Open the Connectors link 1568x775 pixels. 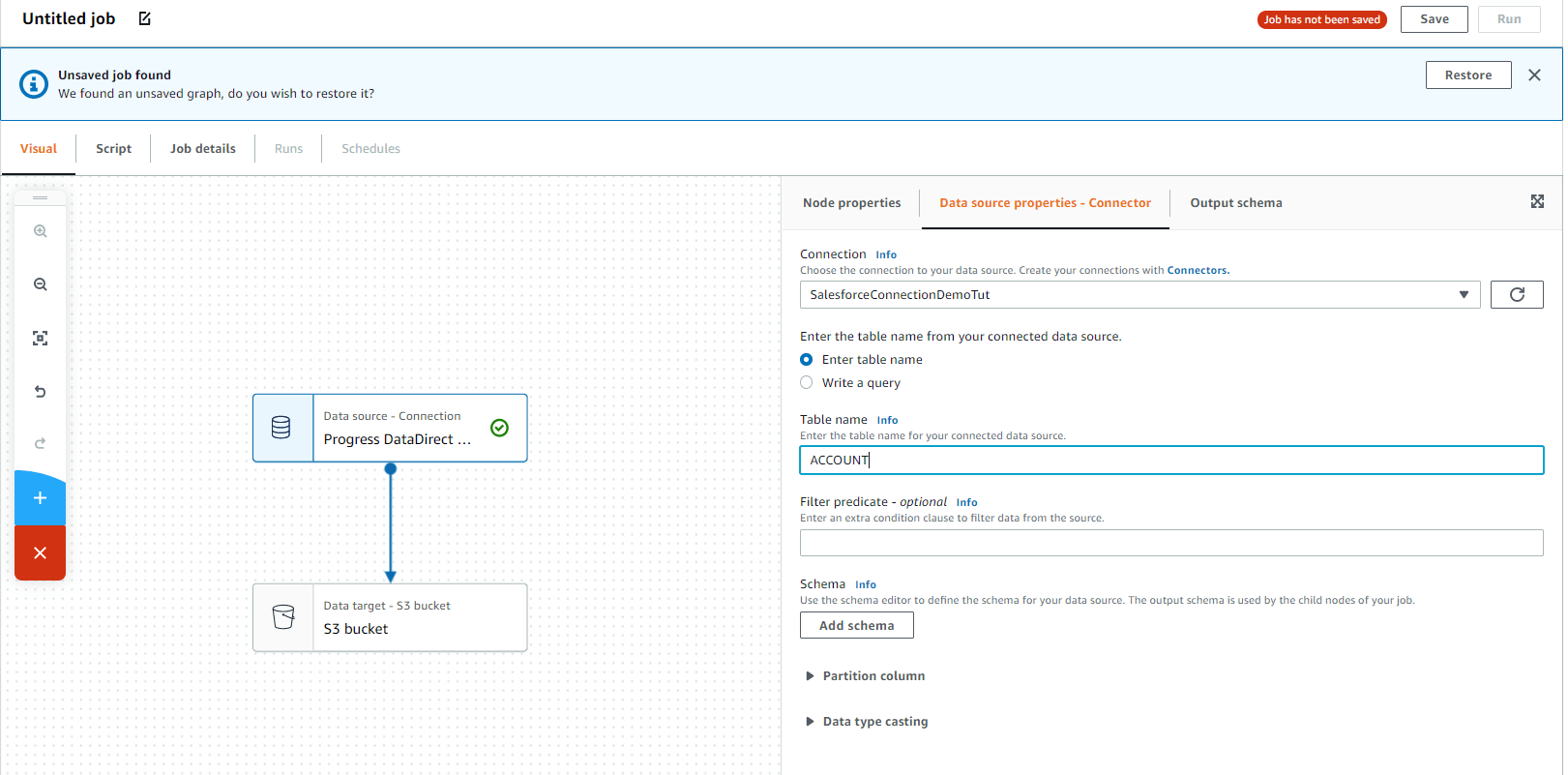(1198, 271)
